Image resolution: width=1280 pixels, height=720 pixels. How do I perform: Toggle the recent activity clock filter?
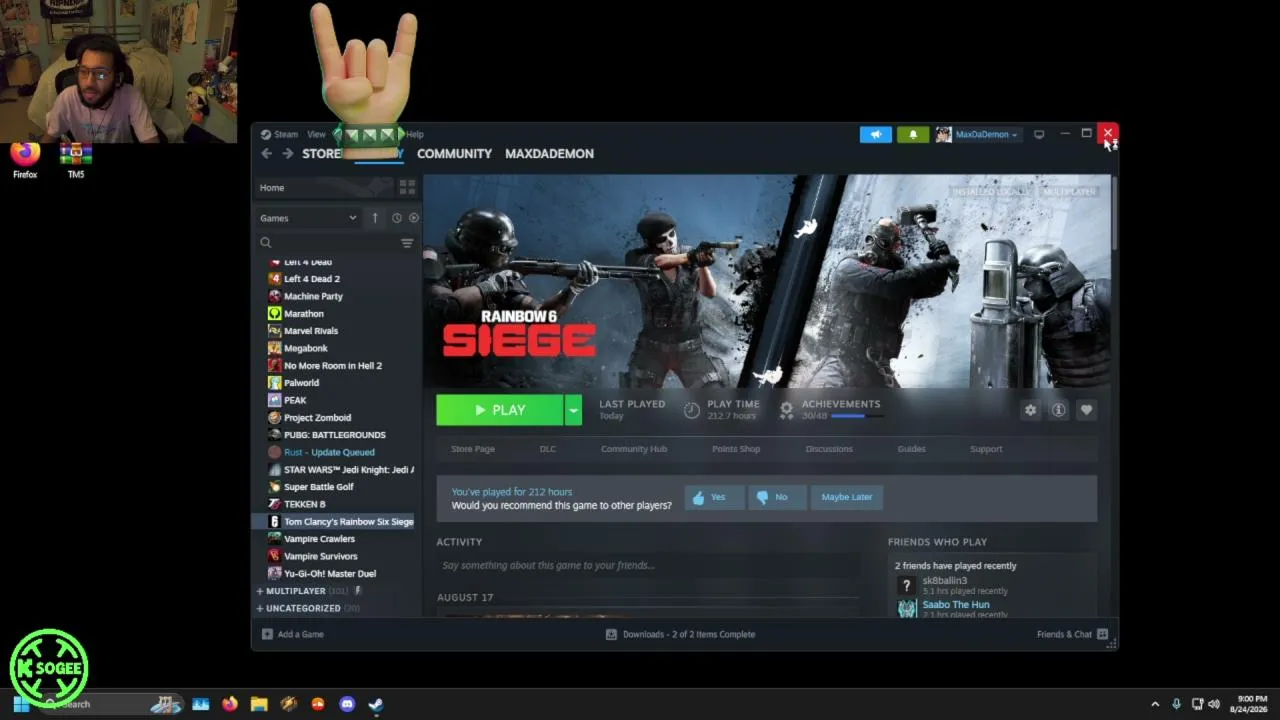click(x=397, y=218)
